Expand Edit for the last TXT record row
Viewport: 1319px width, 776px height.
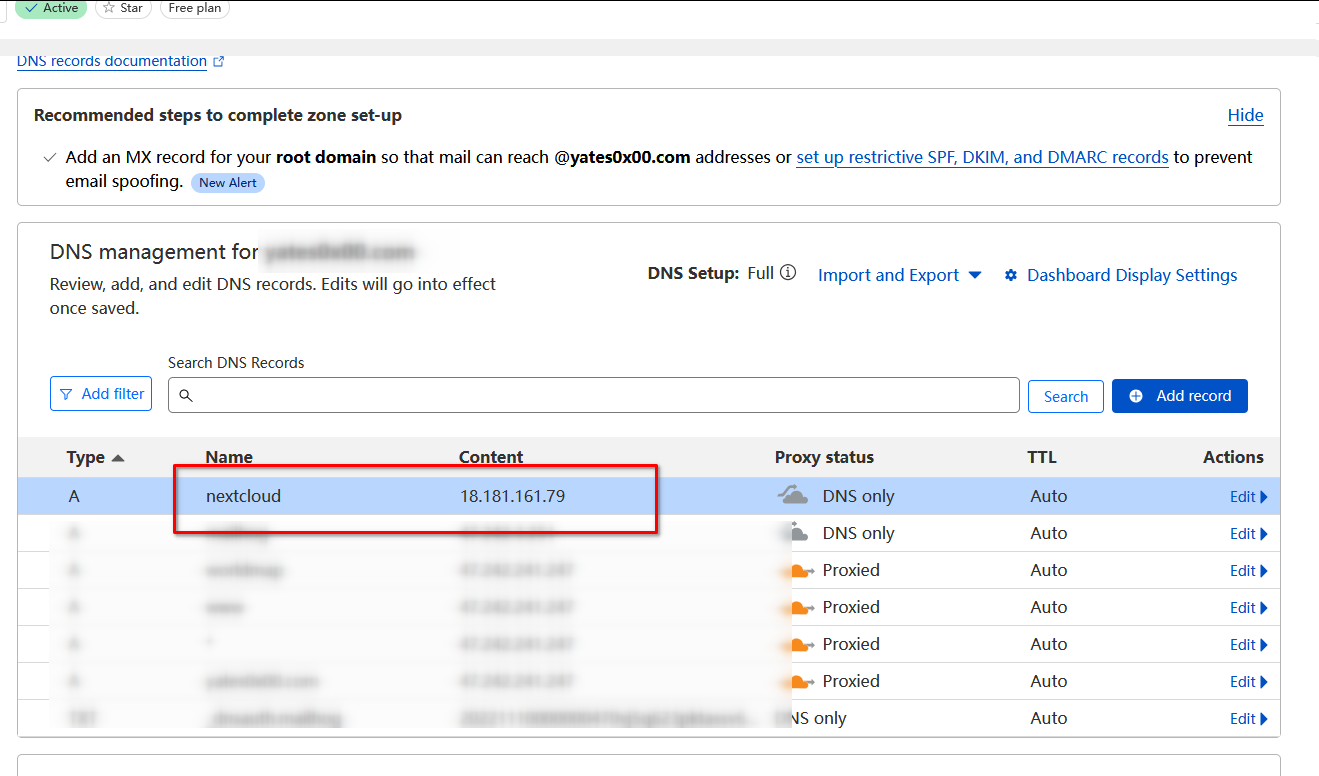click(1248, 719)
